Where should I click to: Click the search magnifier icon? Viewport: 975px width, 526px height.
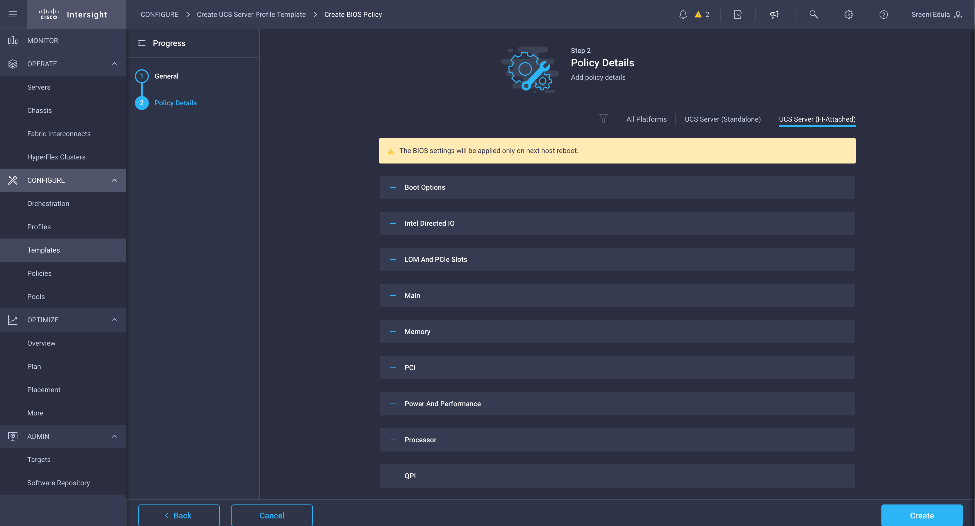[x=813, y=14]
